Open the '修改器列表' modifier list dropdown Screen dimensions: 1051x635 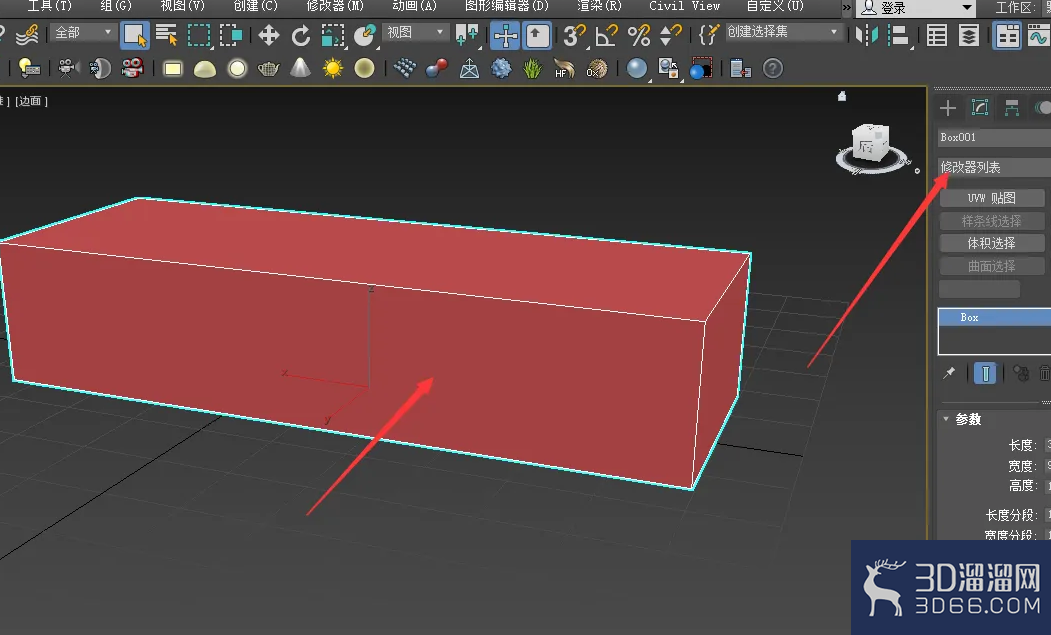[x=994, y=167]
